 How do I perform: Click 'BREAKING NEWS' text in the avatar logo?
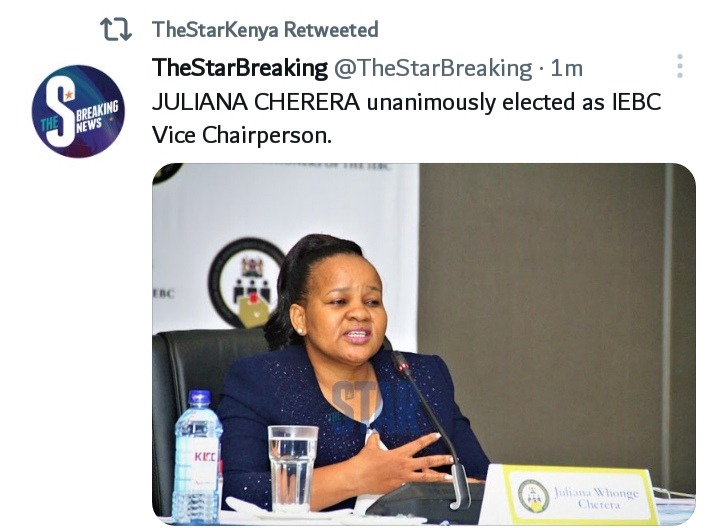coord(97,117)
